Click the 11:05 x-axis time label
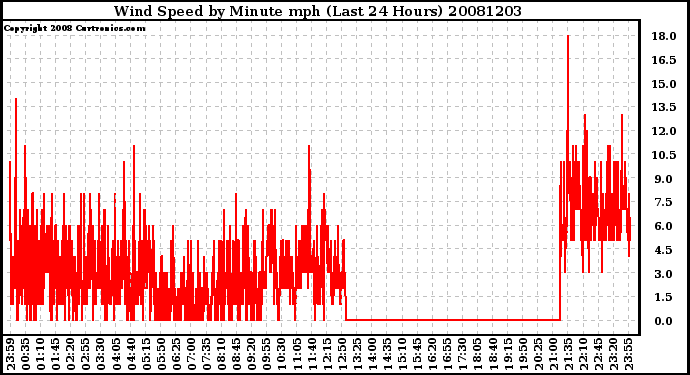The image size is (690, 375). pos(296,354)
